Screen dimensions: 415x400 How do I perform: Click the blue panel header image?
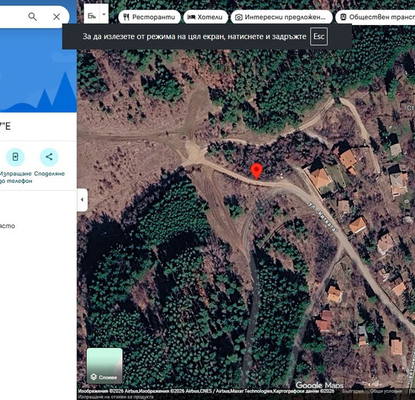[38, 70]
